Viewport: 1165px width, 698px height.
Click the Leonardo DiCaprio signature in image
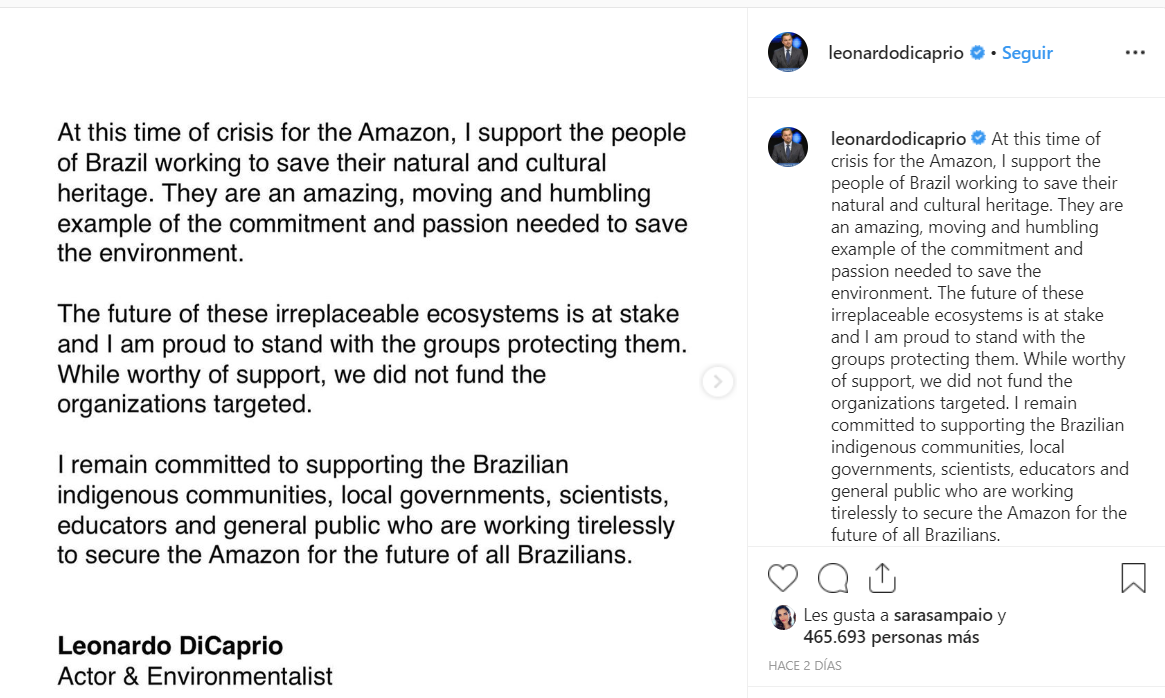pyautogui.click(x=170, y=646)
